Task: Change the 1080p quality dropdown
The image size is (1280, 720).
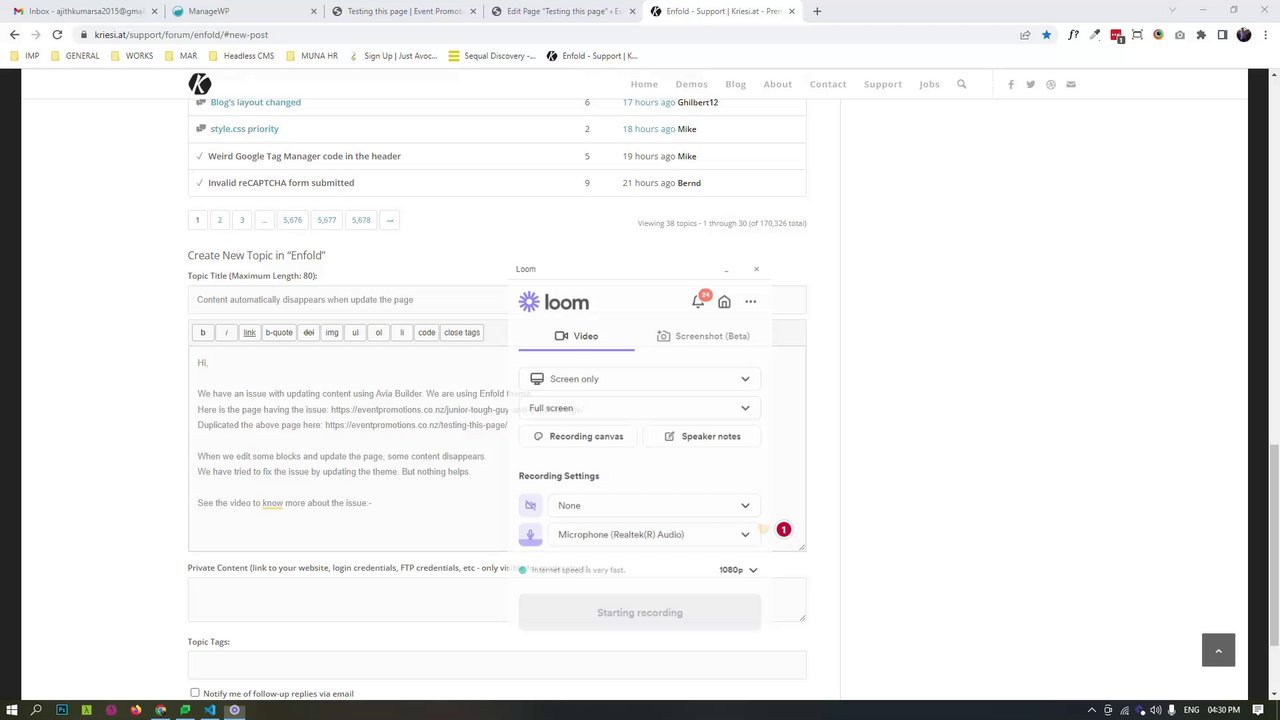Action: [738, 570]
